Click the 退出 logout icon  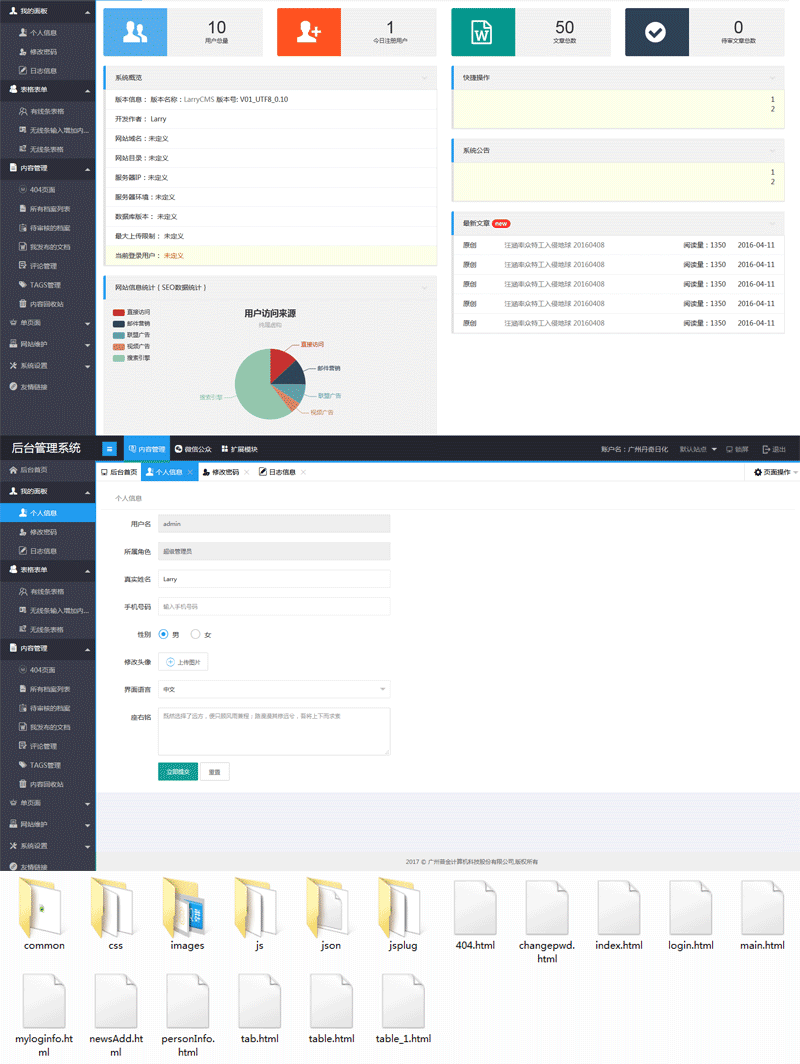click(x=766, y=450)
